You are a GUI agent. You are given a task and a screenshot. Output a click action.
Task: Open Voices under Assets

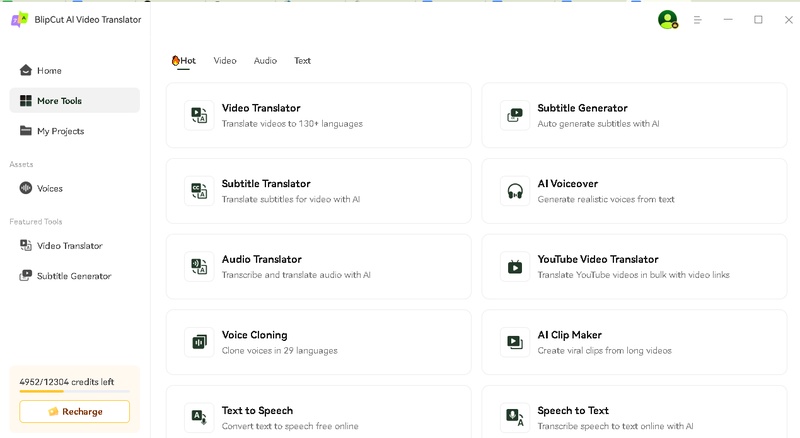point(49,188)
